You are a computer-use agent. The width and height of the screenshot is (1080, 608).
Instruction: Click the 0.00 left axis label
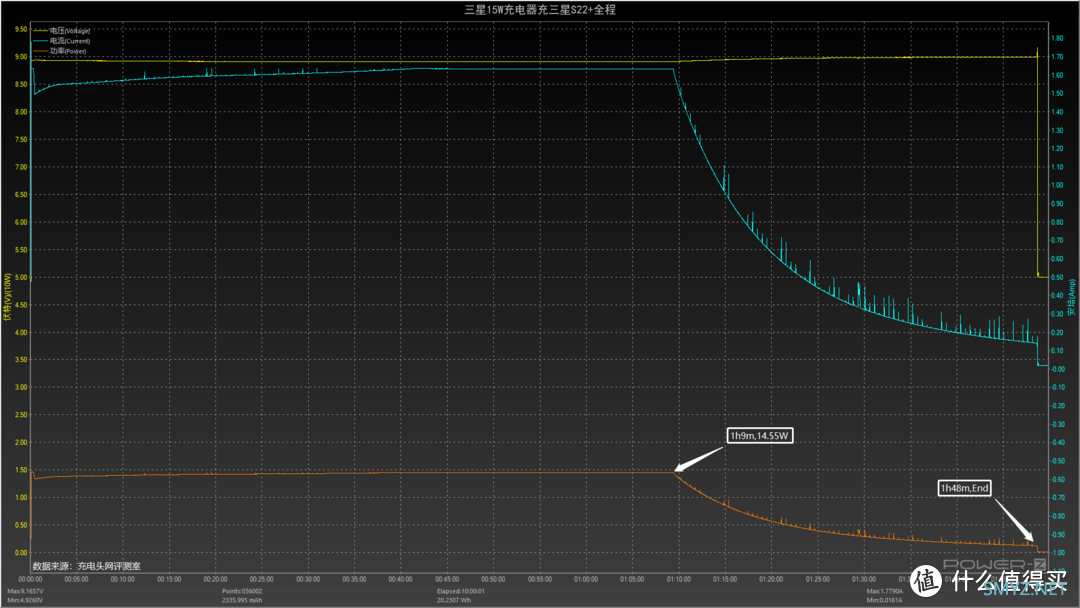pyautogui.click(x=21, y=553)
